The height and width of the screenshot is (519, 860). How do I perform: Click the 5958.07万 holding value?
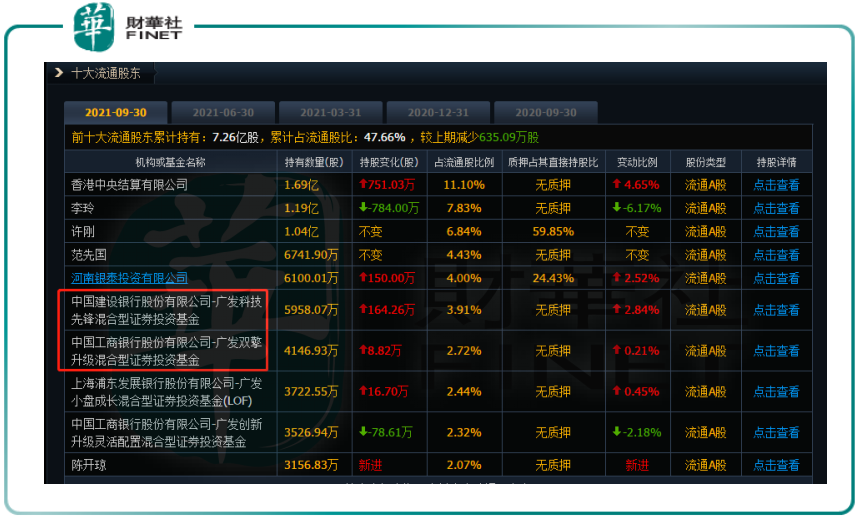coord(311,310)
